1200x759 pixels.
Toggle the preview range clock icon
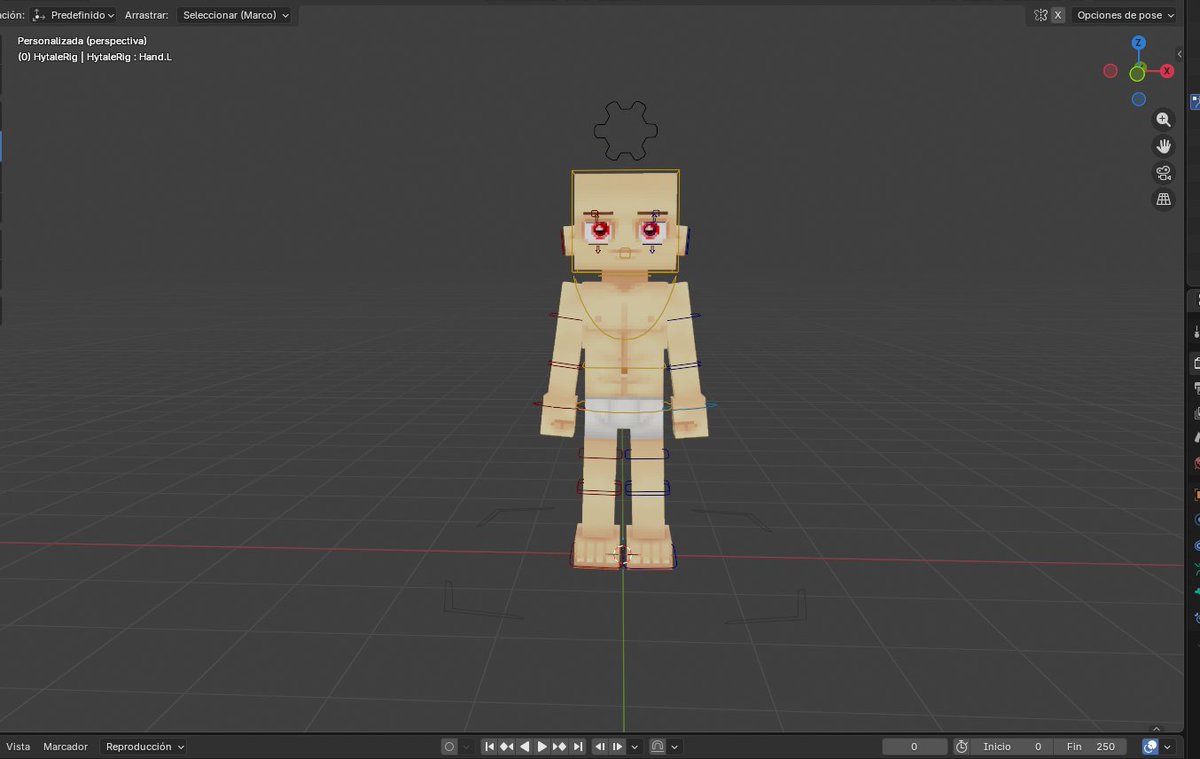tap(961, 746)
